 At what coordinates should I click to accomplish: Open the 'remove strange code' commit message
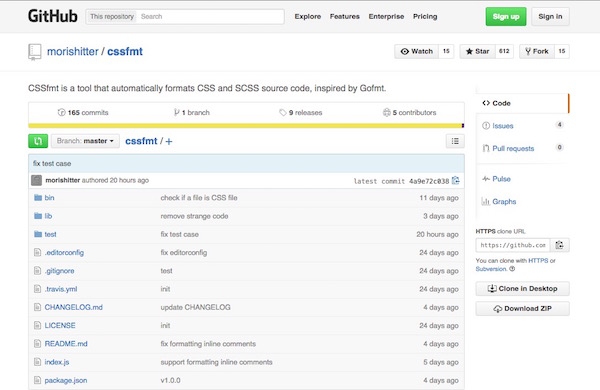coord(194,216)
